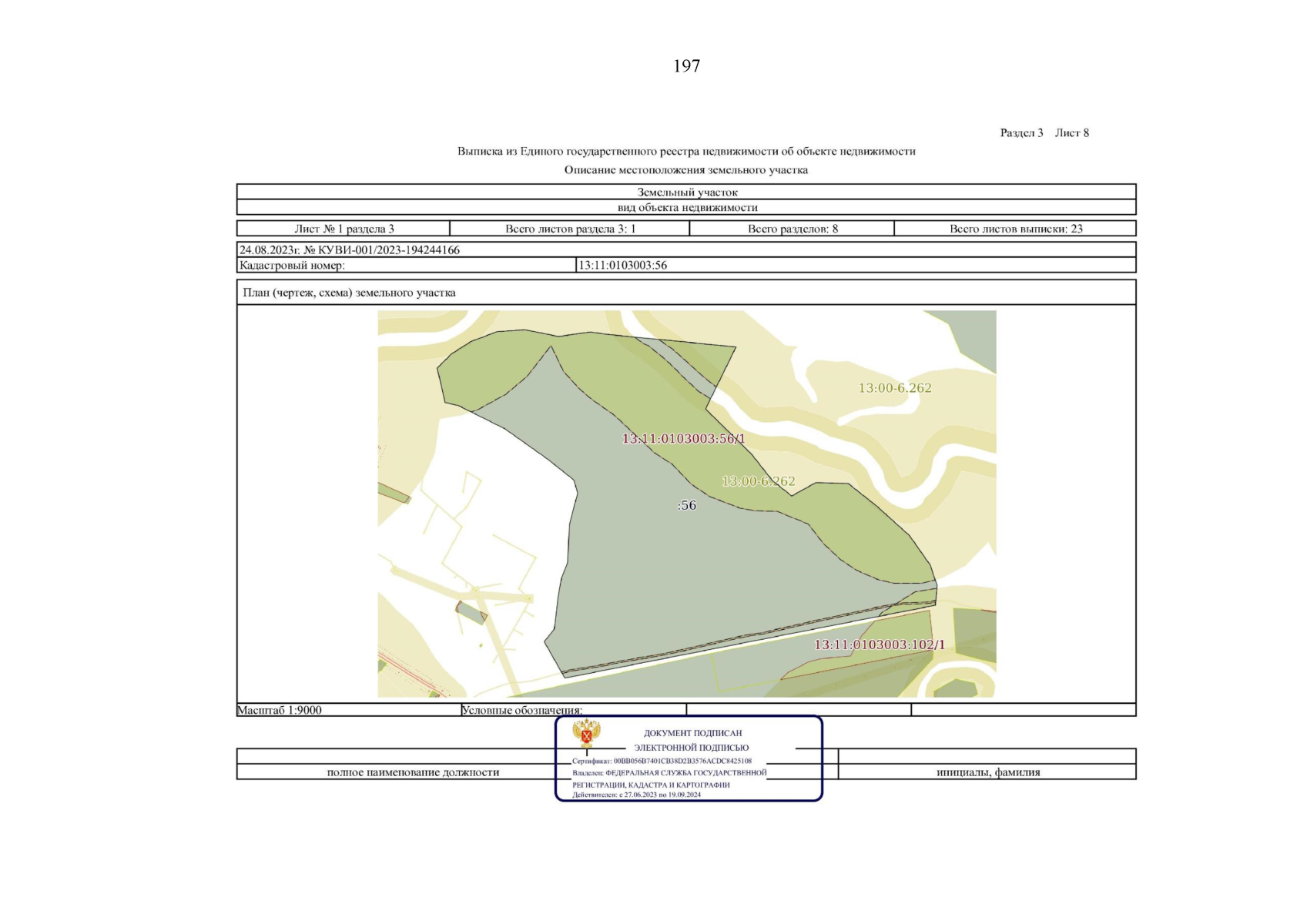Select the cadastral number value 13:11:0103003:56
The width and height of the screenshot is (1307, 924).
622,265
